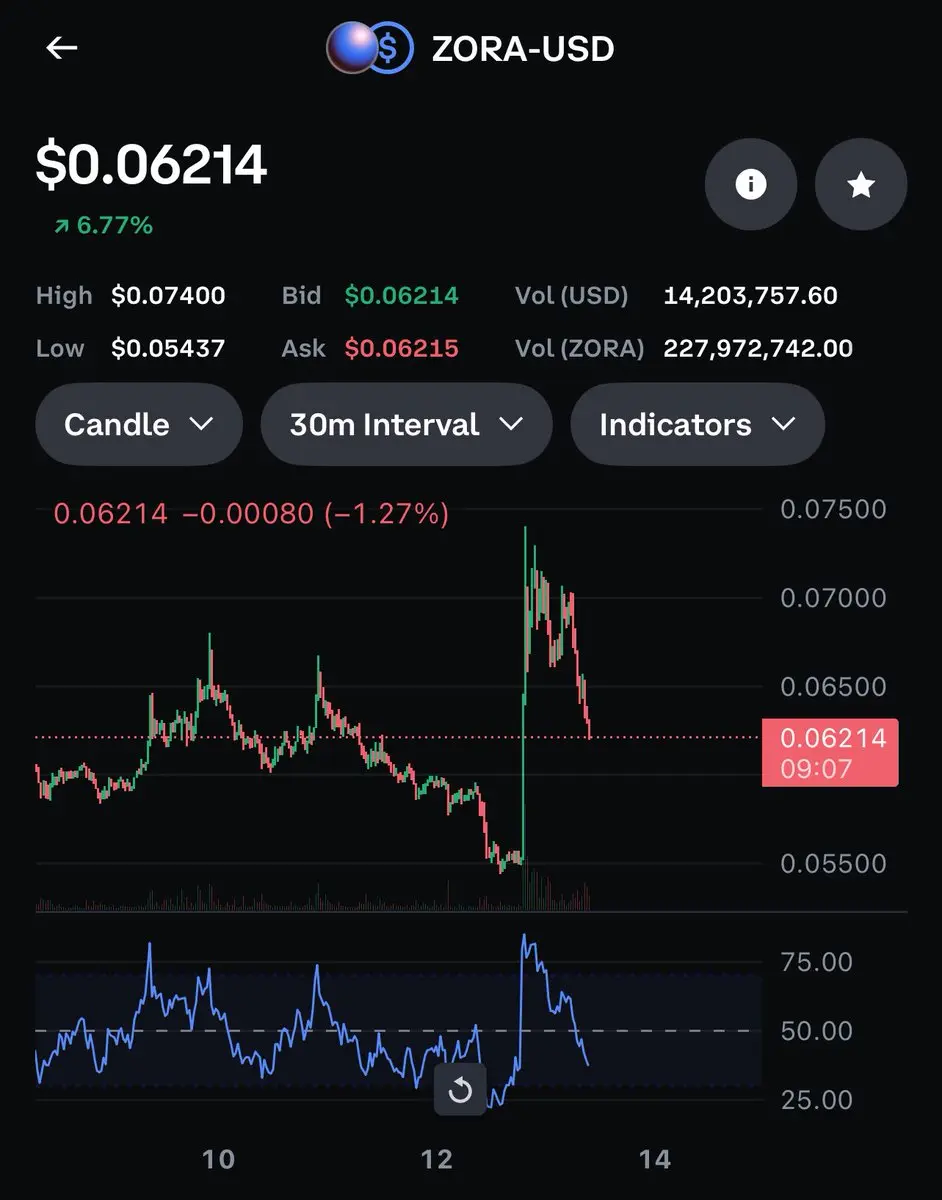Open the 30m Interval dropdown

coord(406,424)
